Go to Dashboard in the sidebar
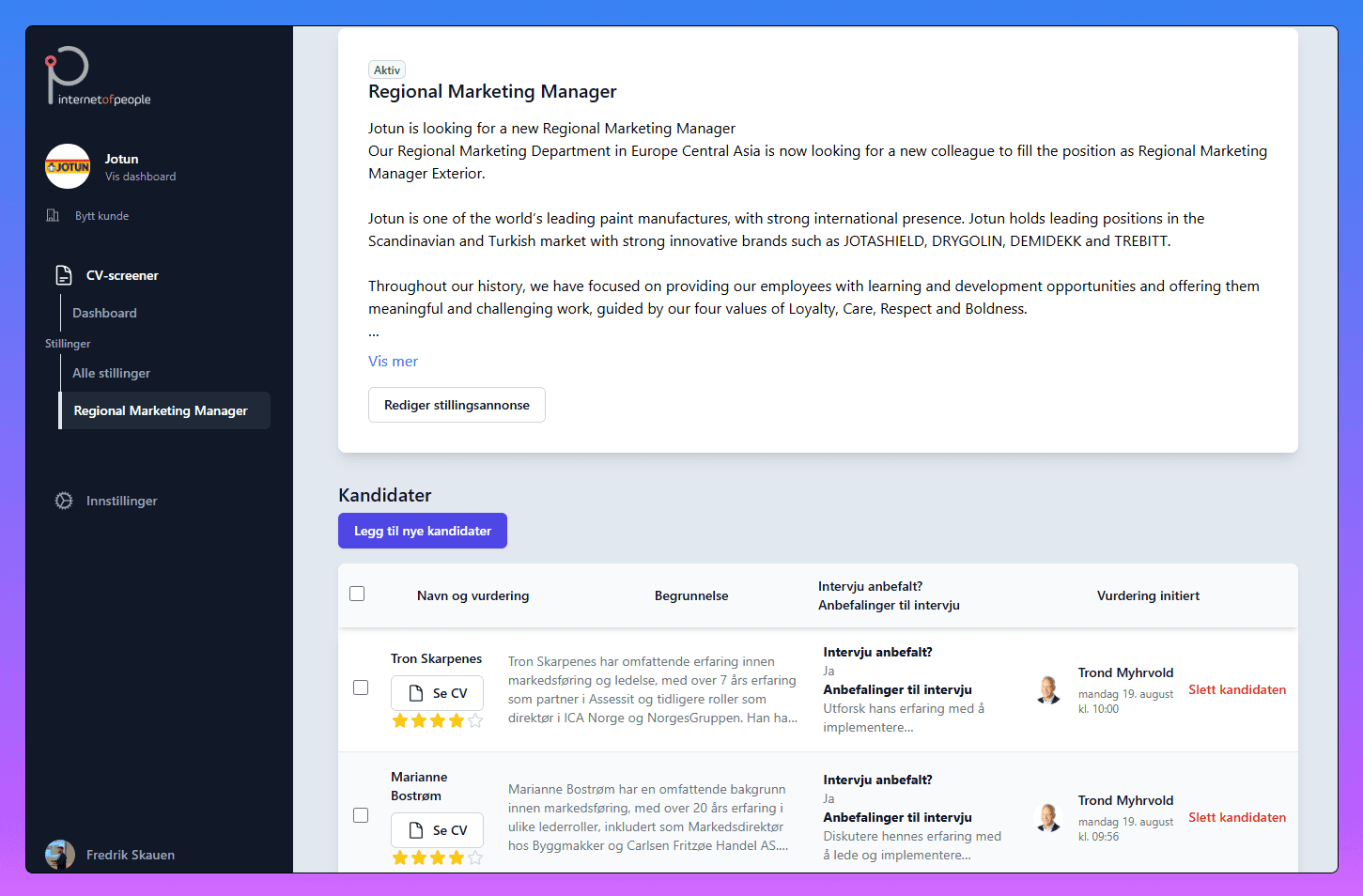1363x896 pixels. coord(104,313)
